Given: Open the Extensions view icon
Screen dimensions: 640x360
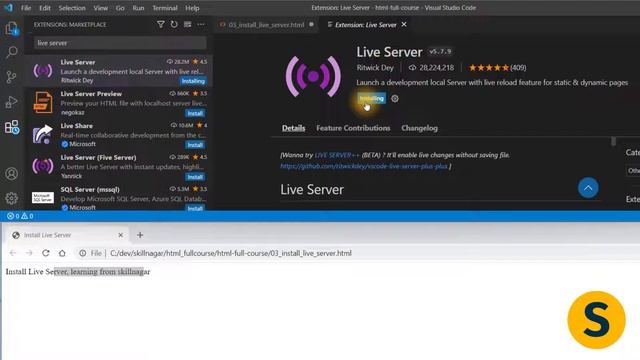Looking at the screenshot, I should tap(11, 127).
